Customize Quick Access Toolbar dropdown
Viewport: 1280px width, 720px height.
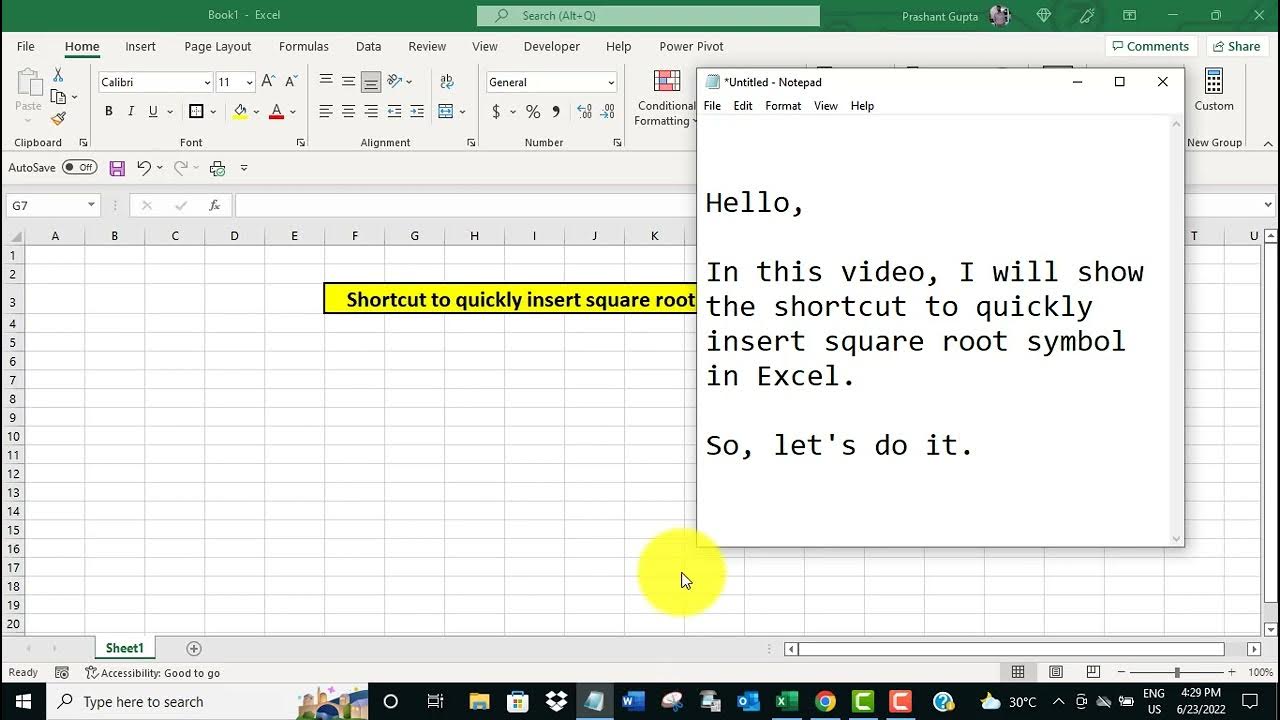click(x=244, y=168)
